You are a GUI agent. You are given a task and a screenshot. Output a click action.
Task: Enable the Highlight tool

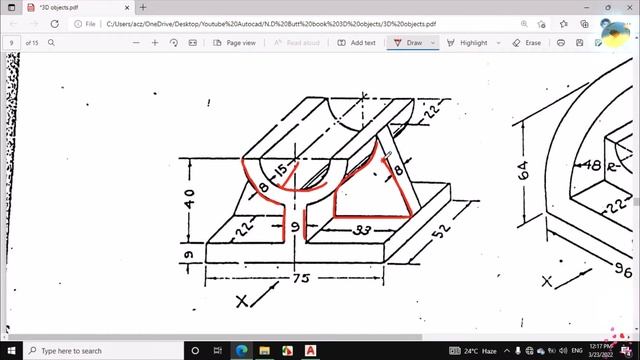(x=467, y=42)
